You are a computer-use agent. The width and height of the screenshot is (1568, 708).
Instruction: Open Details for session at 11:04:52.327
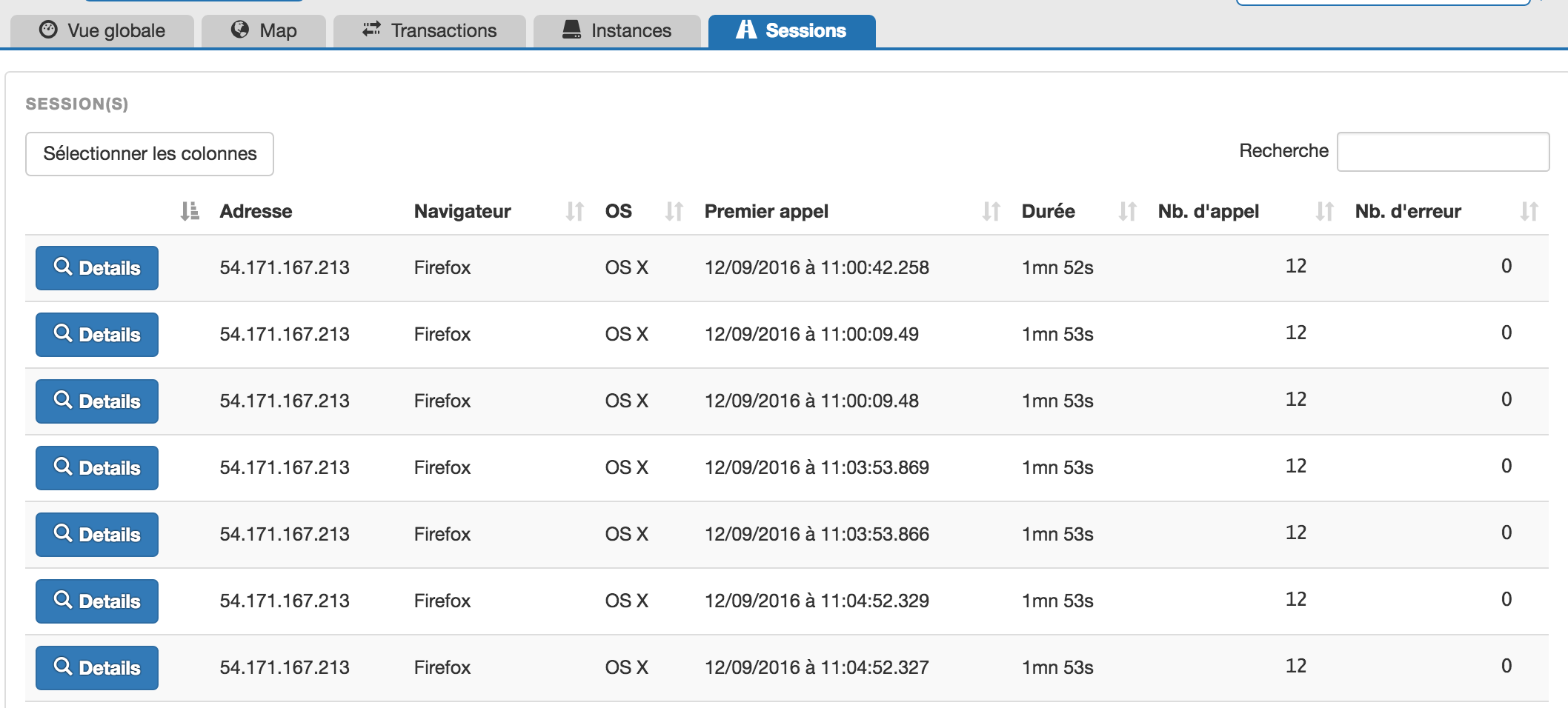pos(97,668)
